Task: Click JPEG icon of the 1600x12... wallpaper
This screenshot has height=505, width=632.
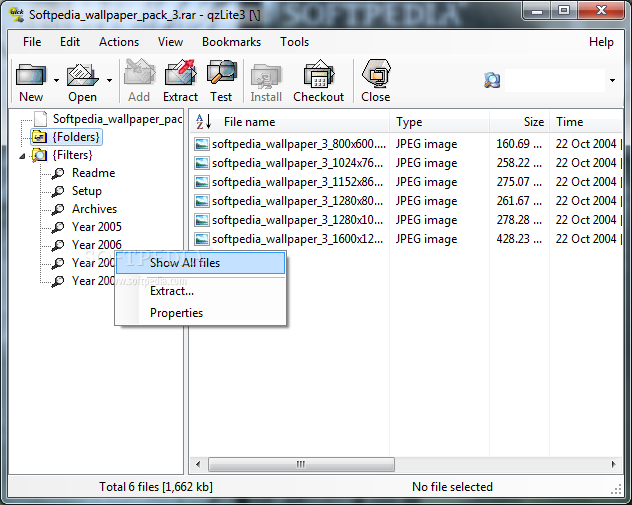Action: 202,239
